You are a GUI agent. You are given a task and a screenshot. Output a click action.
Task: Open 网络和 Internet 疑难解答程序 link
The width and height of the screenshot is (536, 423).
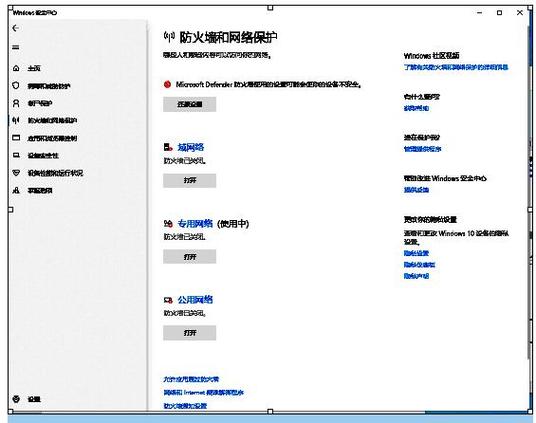point(203,392)
